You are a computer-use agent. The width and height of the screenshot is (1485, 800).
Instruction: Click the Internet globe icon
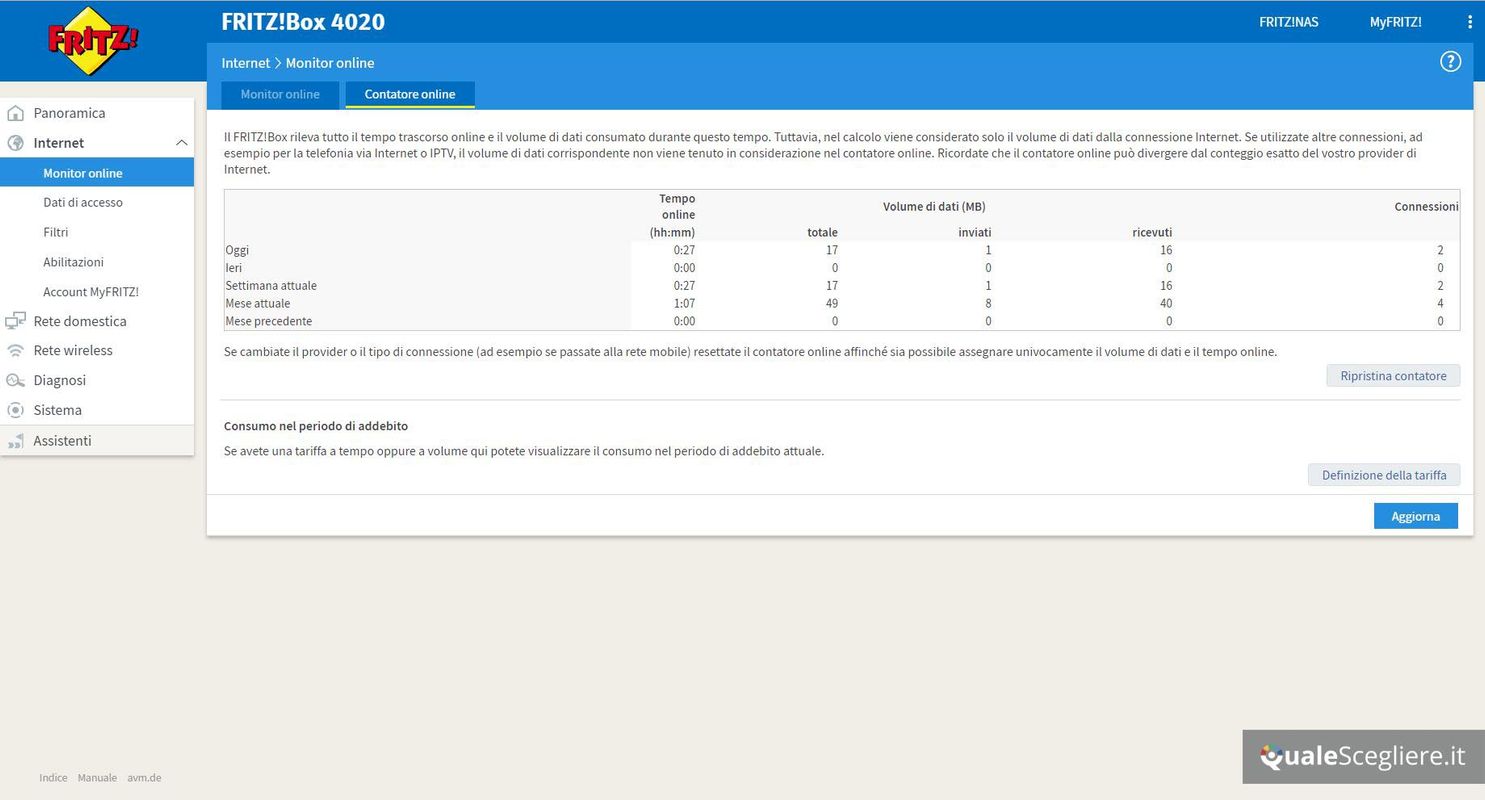coord(15,143)
